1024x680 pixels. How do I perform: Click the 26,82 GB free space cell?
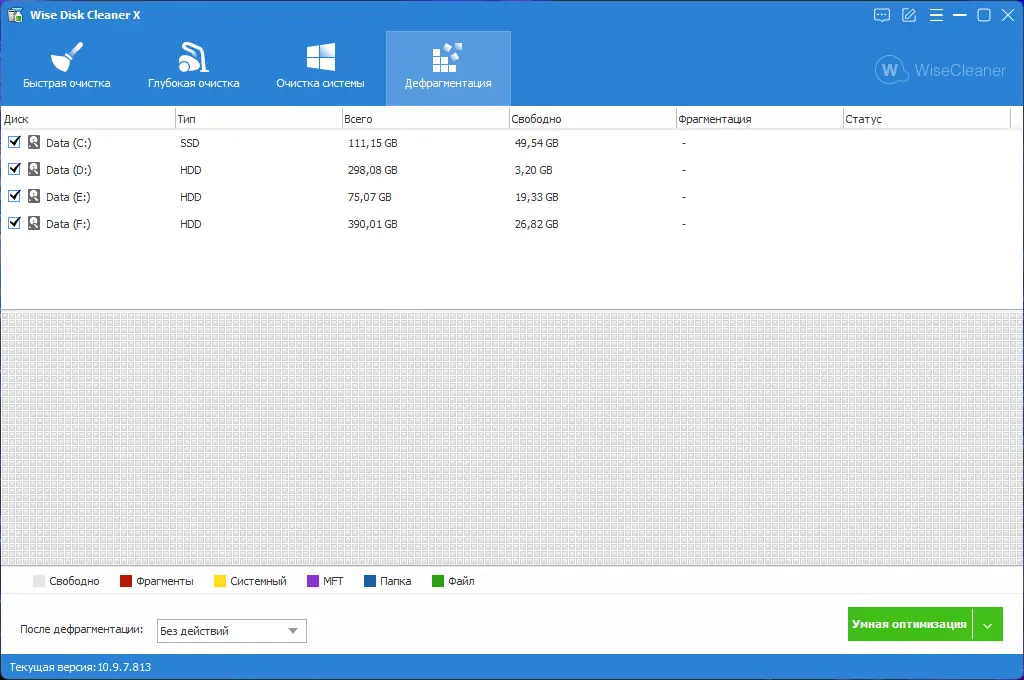(x=536, y=223)
